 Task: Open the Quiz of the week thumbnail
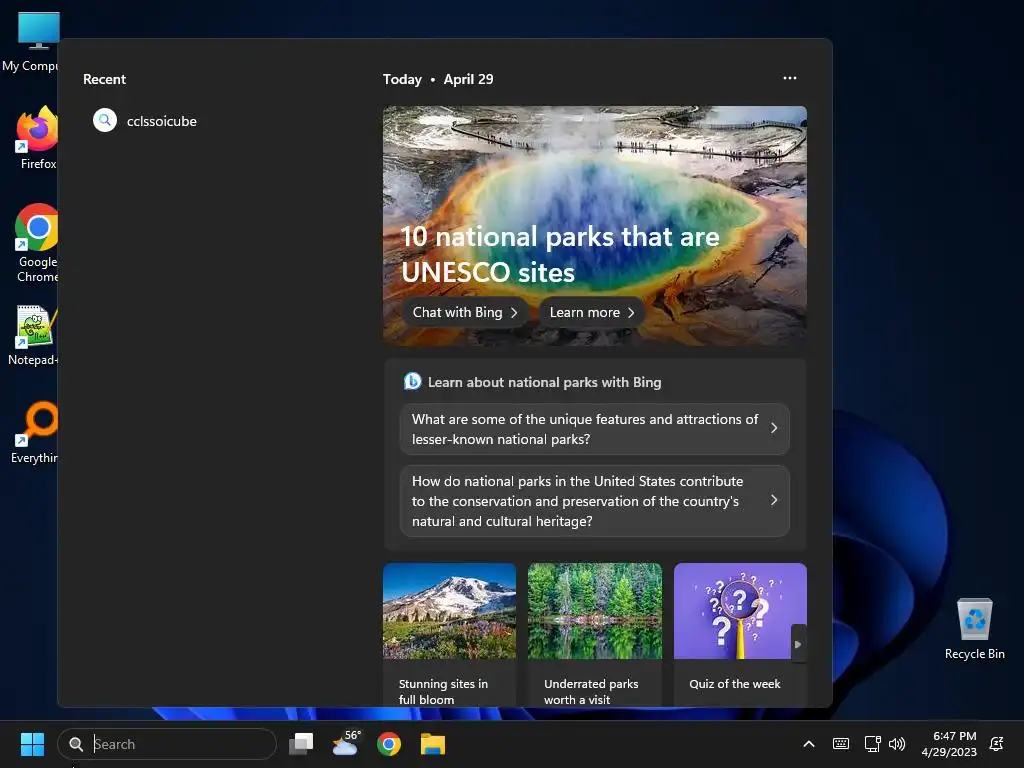pyautogui.click(x=740, y=611)
